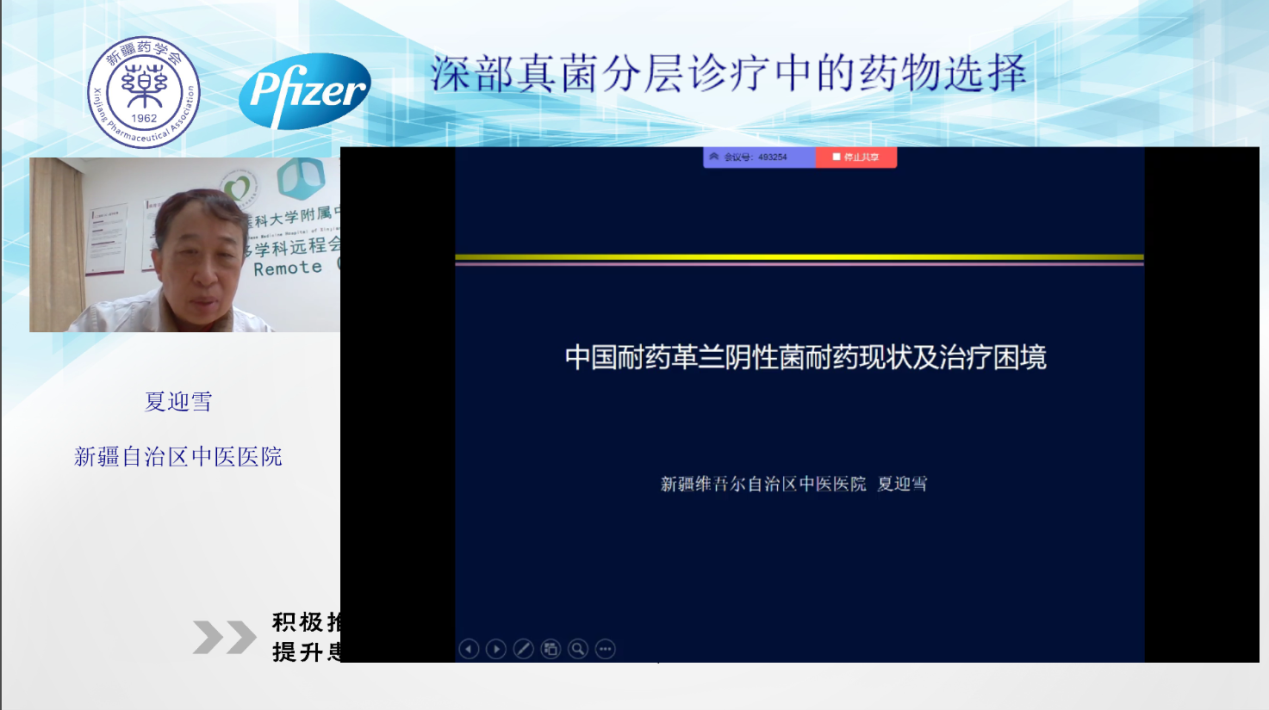Click the slide title 中国耐药革兰阴性菌耐药现状及治疗困境
This screenshot has height=710, width=1269.
[x=805, y=358]
